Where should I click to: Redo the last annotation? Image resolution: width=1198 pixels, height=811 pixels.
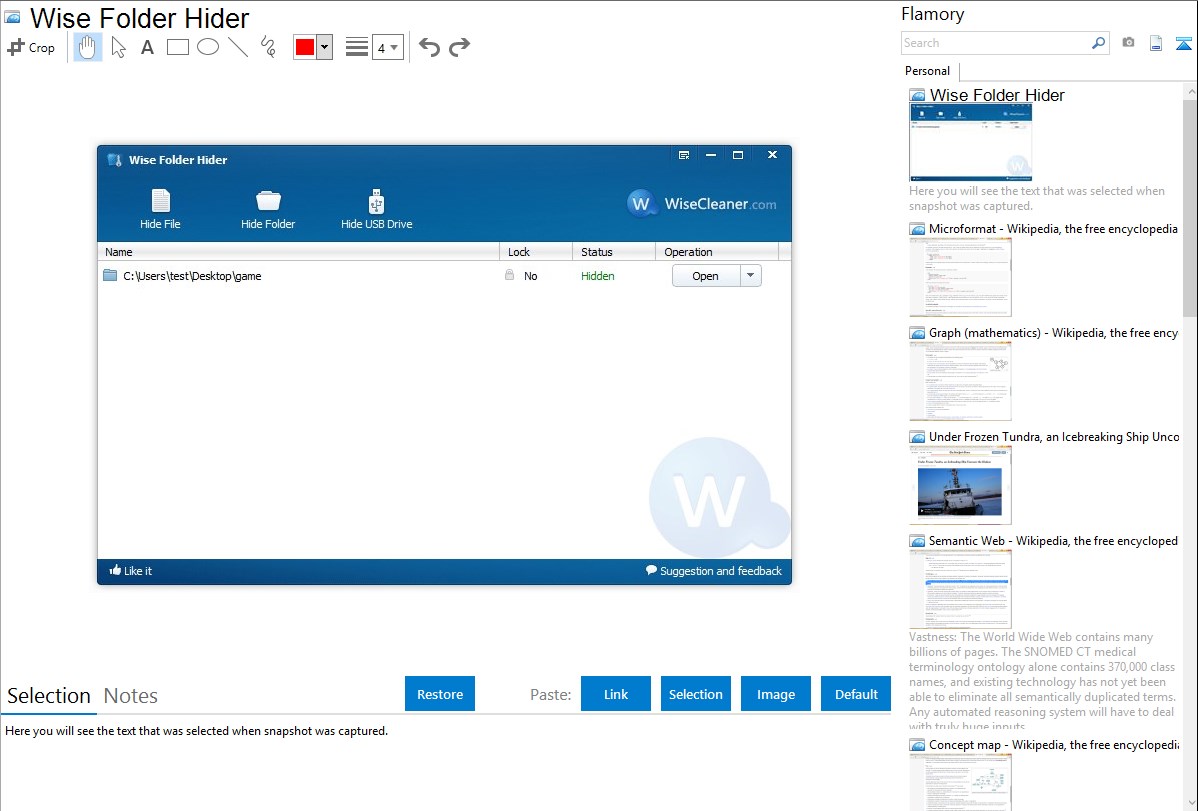459,47
